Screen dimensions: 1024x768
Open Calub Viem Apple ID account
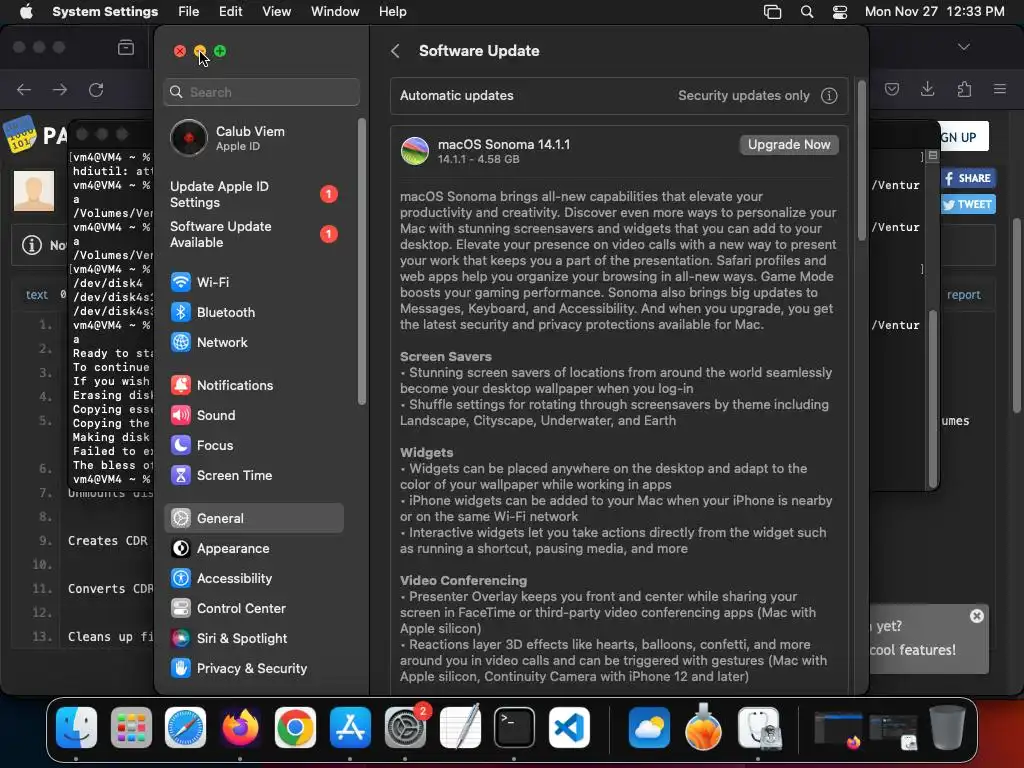point(253,138)
